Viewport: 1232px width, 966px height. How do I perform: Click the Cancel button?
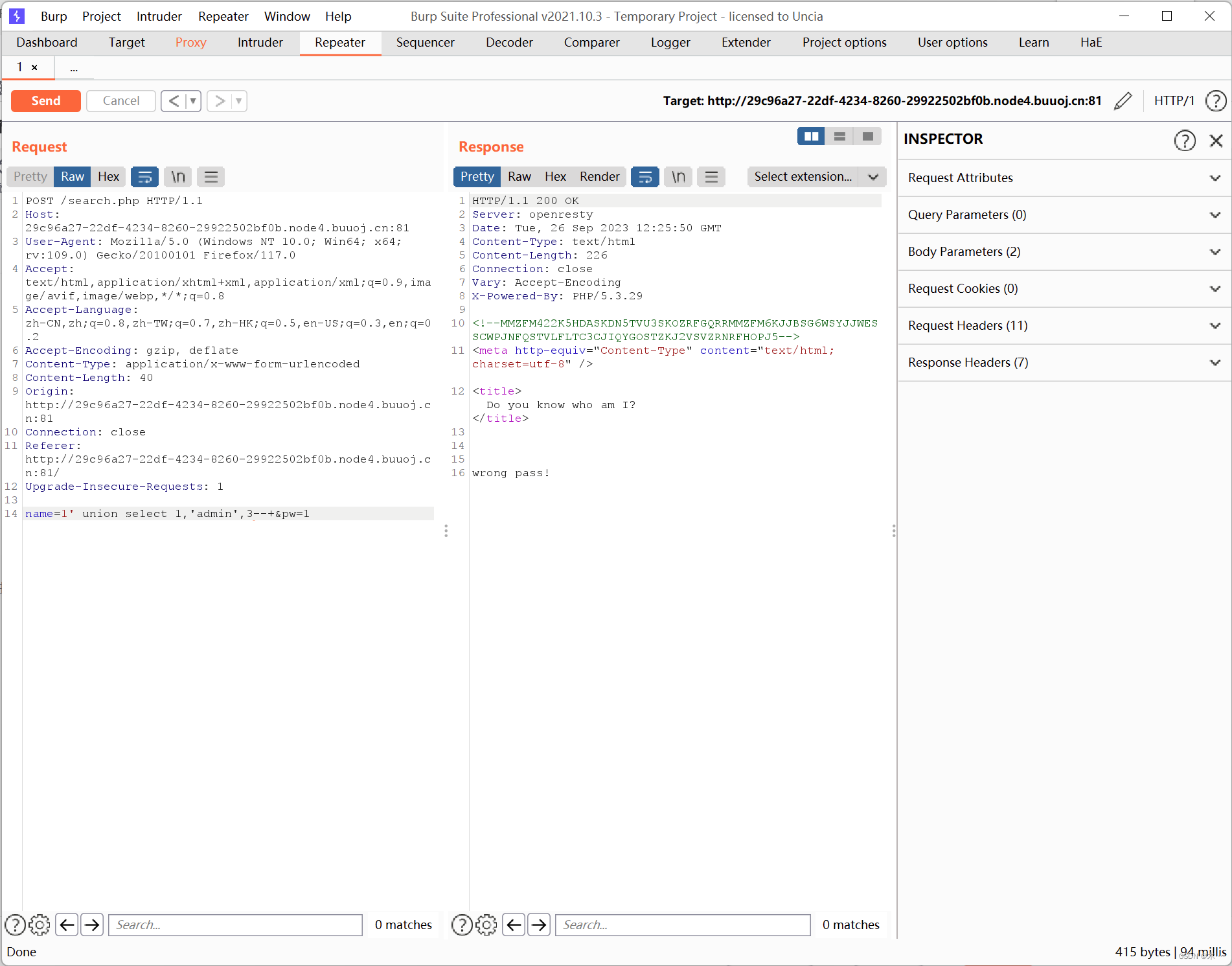click(x=121, y=100)
